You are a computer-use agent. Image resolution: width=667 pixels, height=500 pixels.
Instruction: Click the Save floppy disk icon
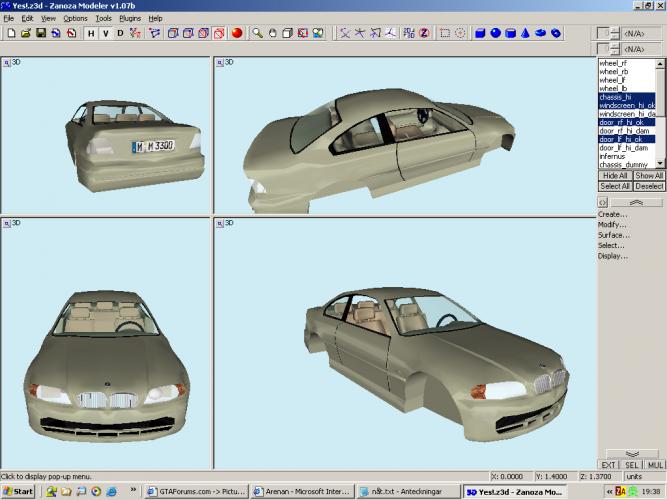[41, 33]
